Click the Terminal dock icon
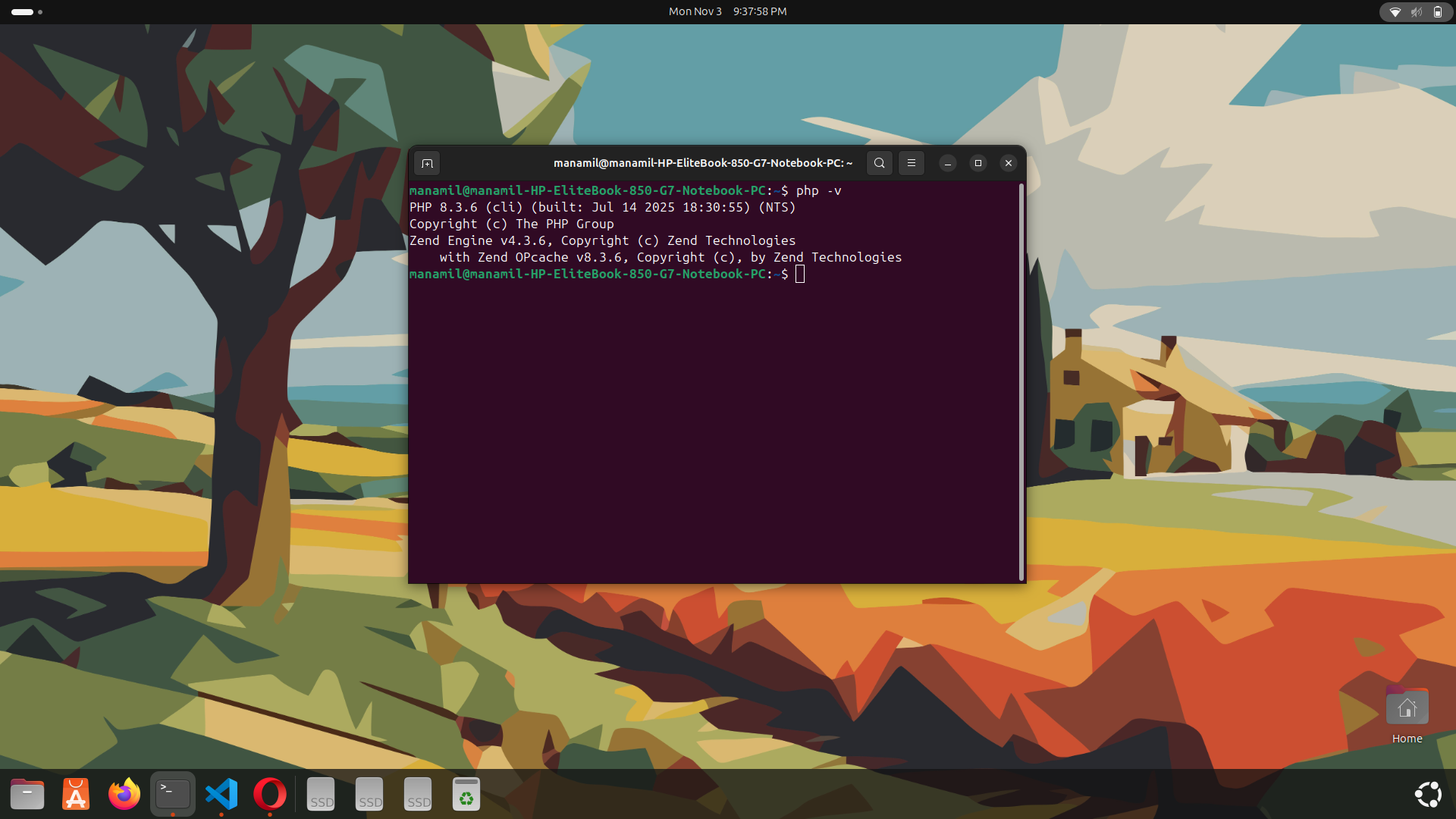The width and height of the screenshot is (1456, 819). tap(173, 794)
